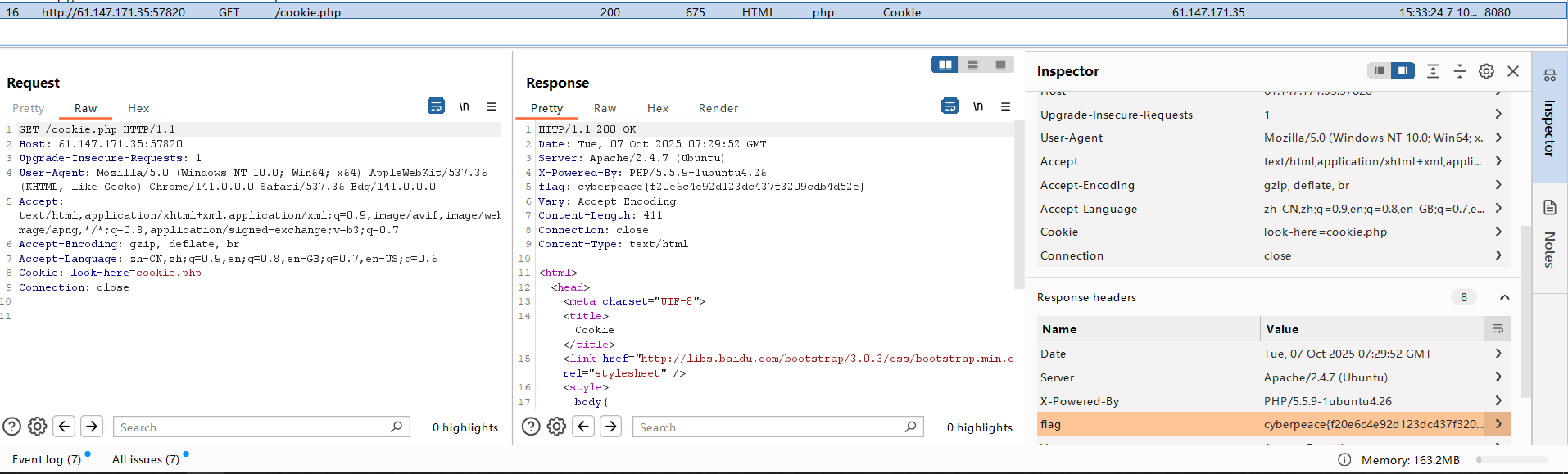This screenshot has height=474, width=1568.
Task: Switch to the Render tab in Response
Action: (x=718, y=108)
